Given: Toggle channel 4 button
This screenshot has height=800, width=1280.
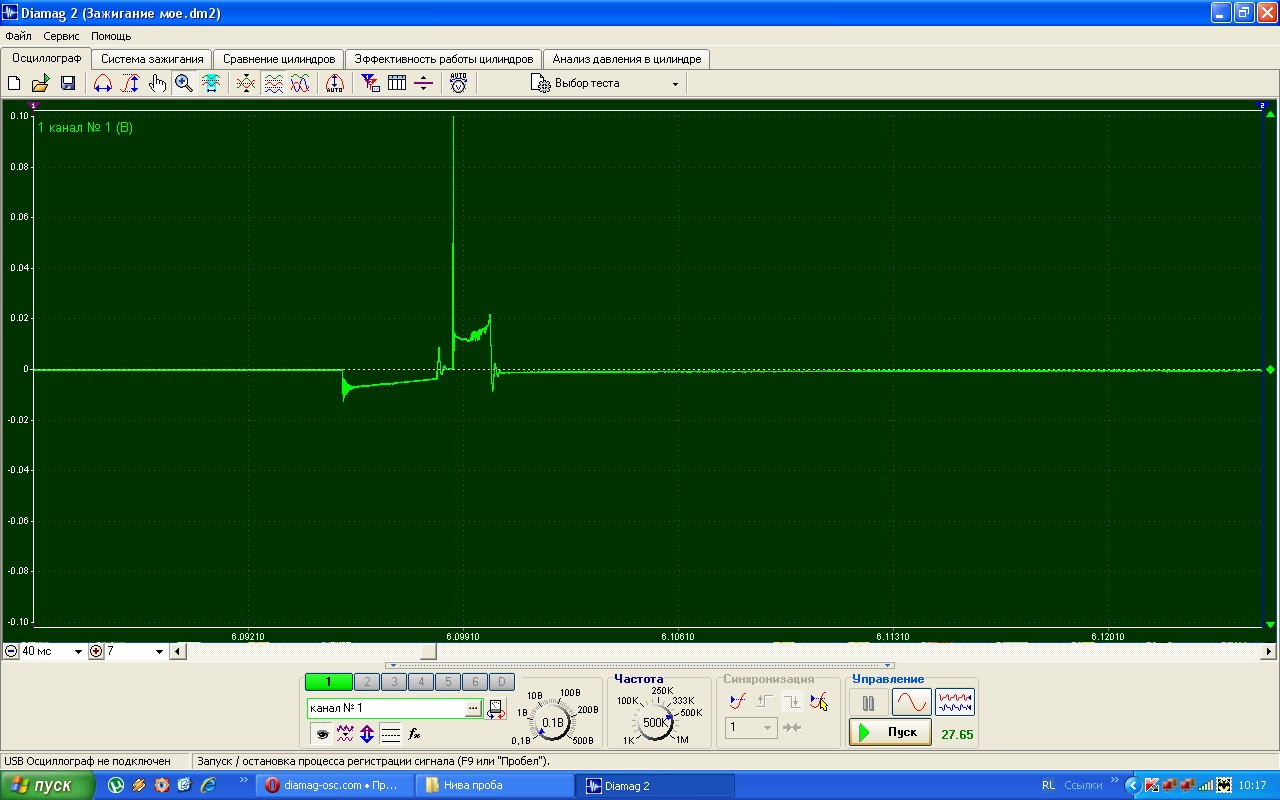Looking at the screenshot, I should pyautogui.click(x=421, y=682).
